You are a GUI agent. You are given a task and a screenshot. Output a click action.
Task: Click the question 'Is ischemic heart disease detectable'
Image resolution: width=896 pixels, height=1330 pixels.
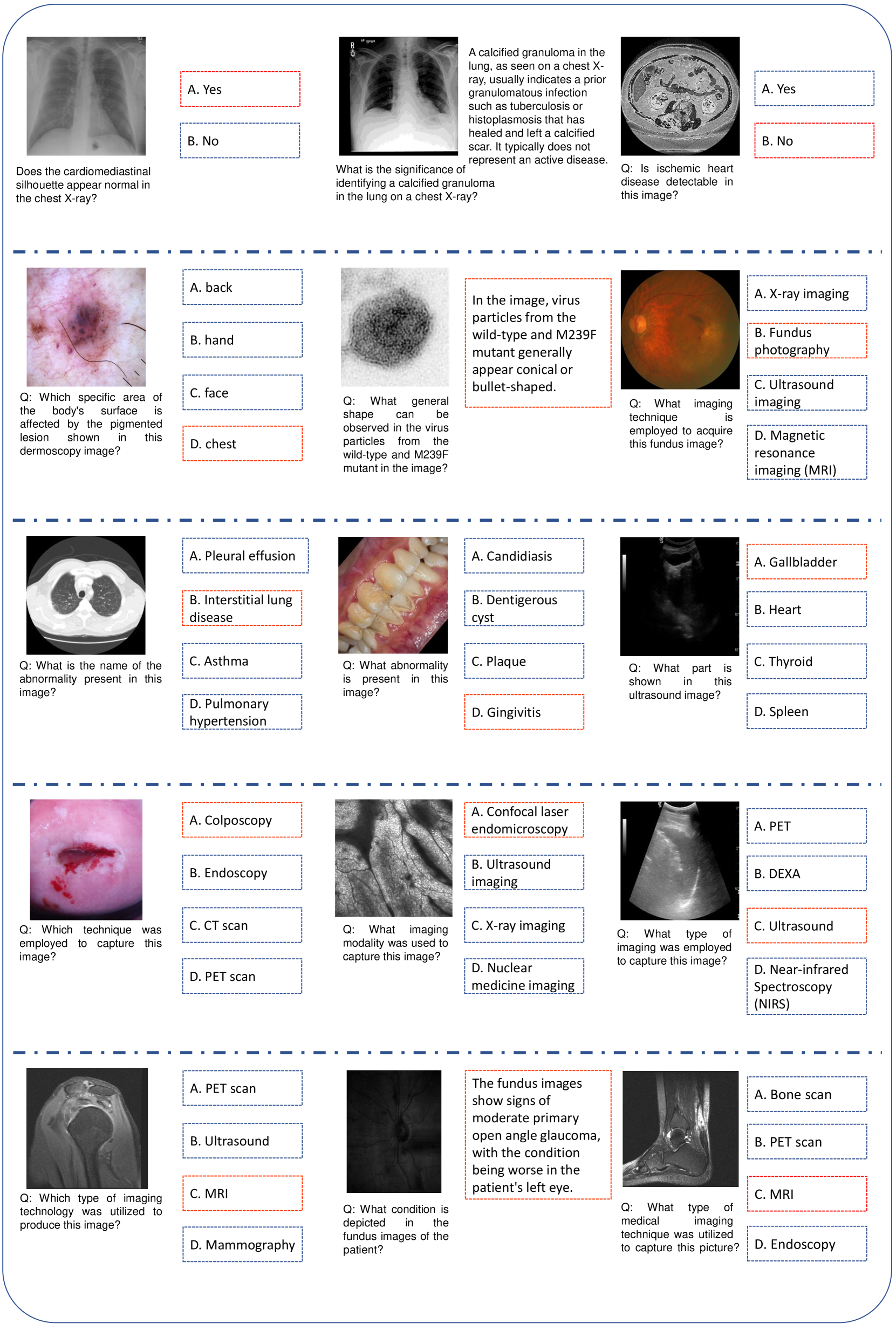coord(676,182)
